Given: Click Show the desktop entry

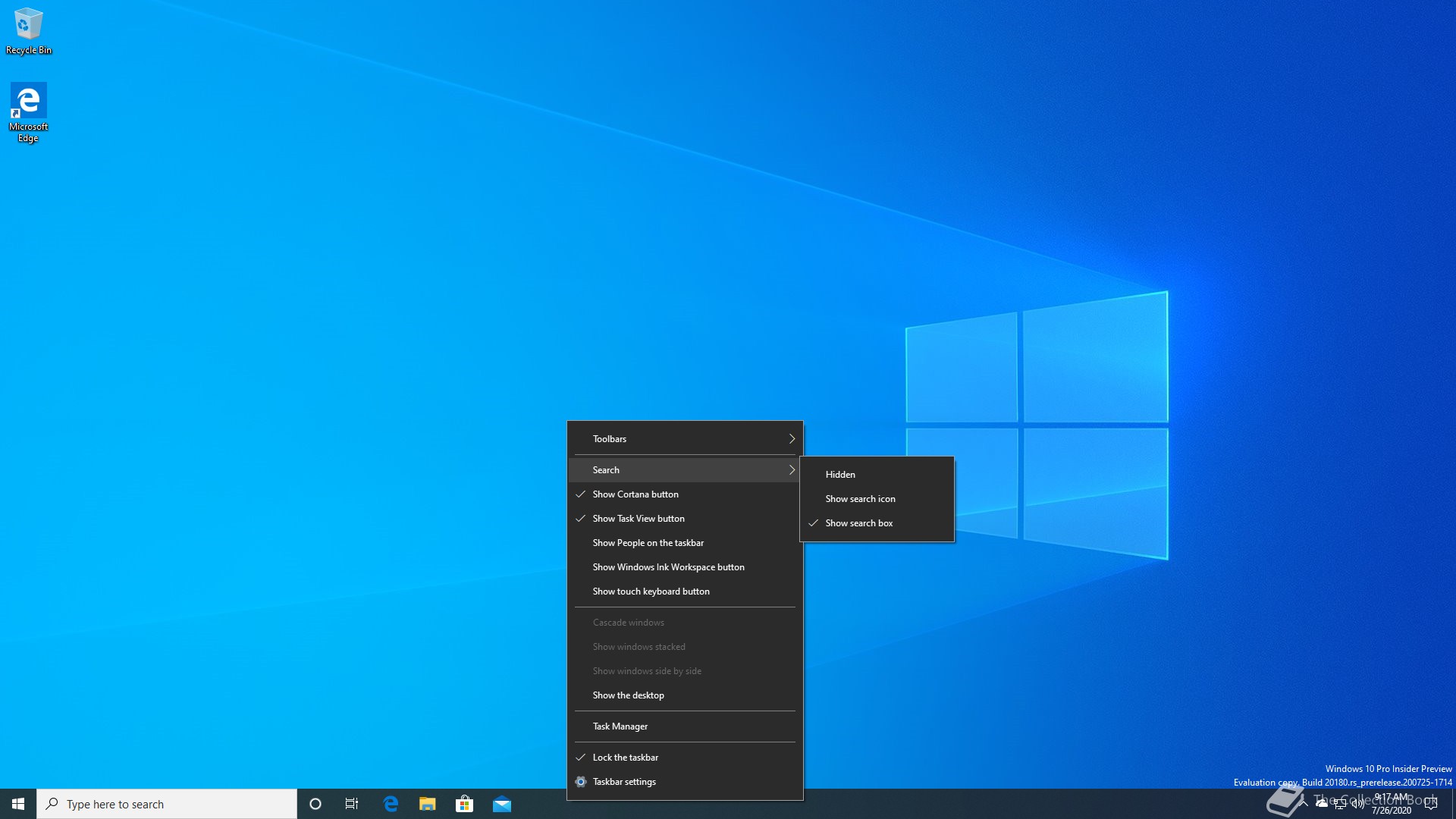Looking at the screenshot, I should 628,695.
